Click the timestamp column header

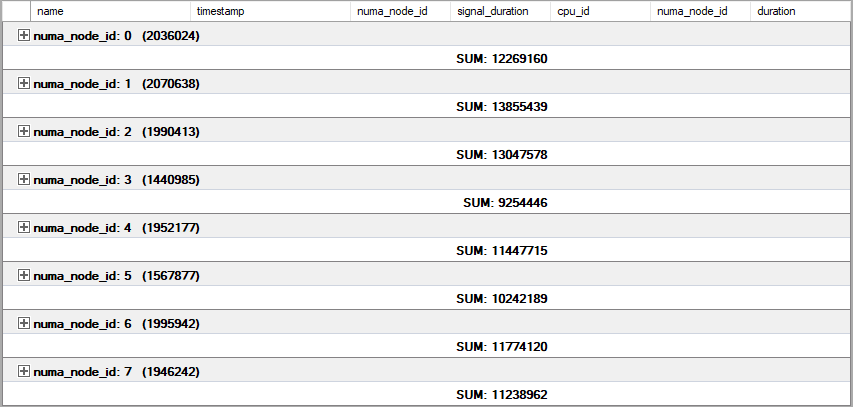[x=270, y=11]
